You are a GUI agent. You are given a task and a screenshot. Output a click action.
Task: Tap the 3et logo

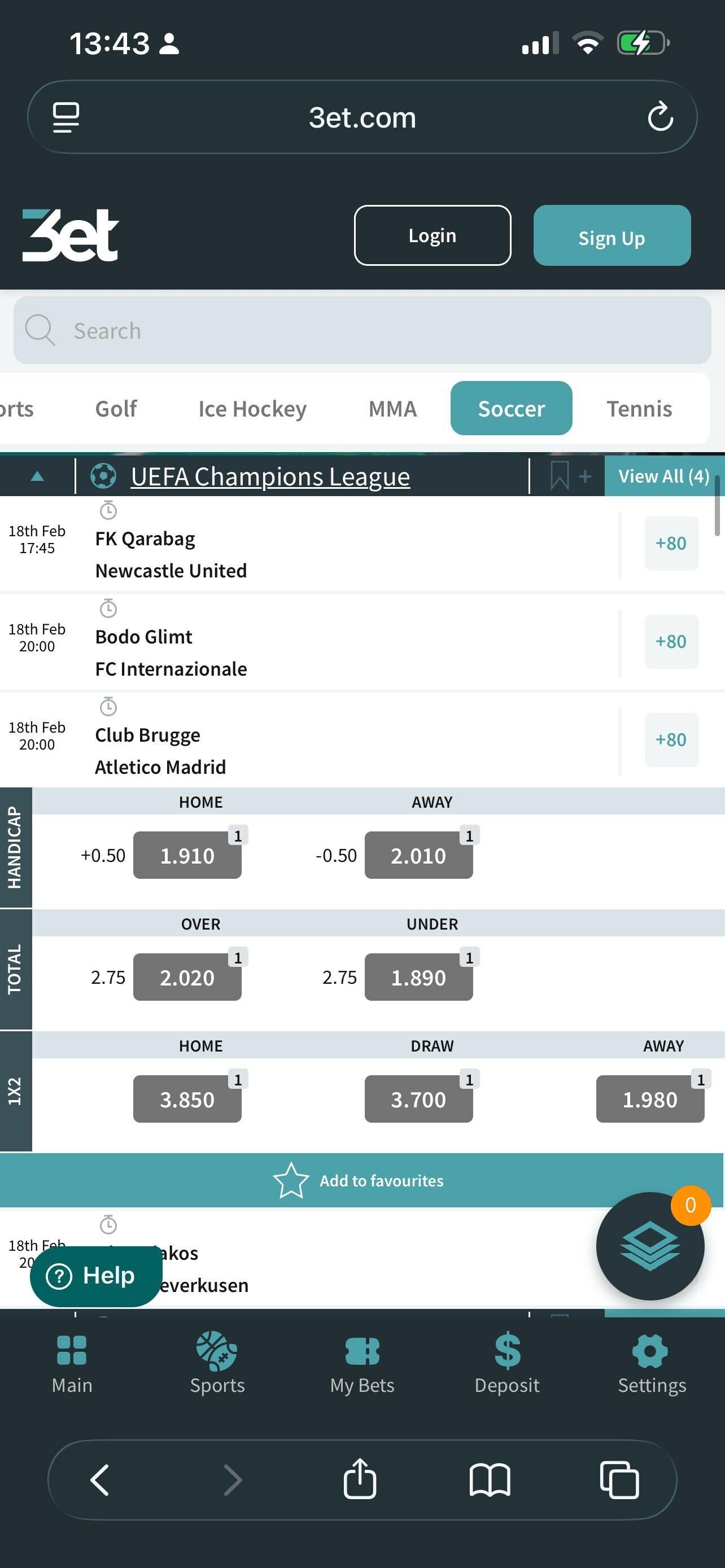(x=71, y=235)
